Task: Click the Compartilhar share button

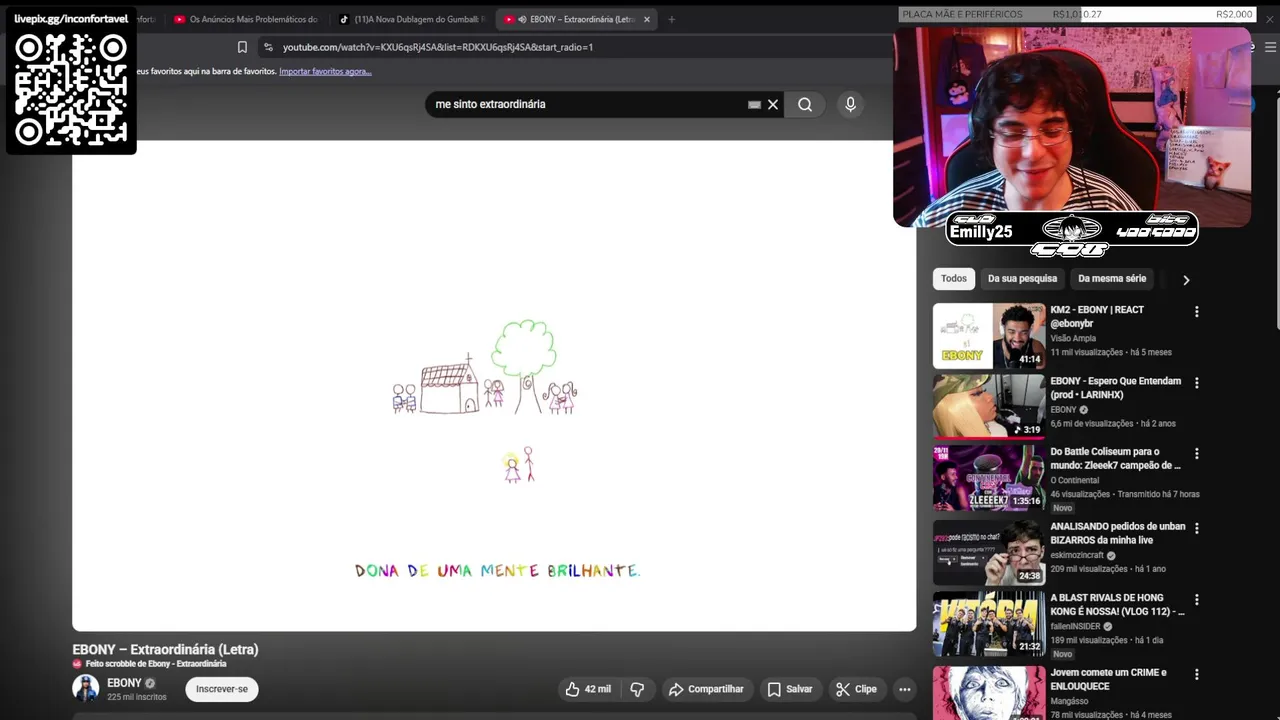Action: [706, 689]
